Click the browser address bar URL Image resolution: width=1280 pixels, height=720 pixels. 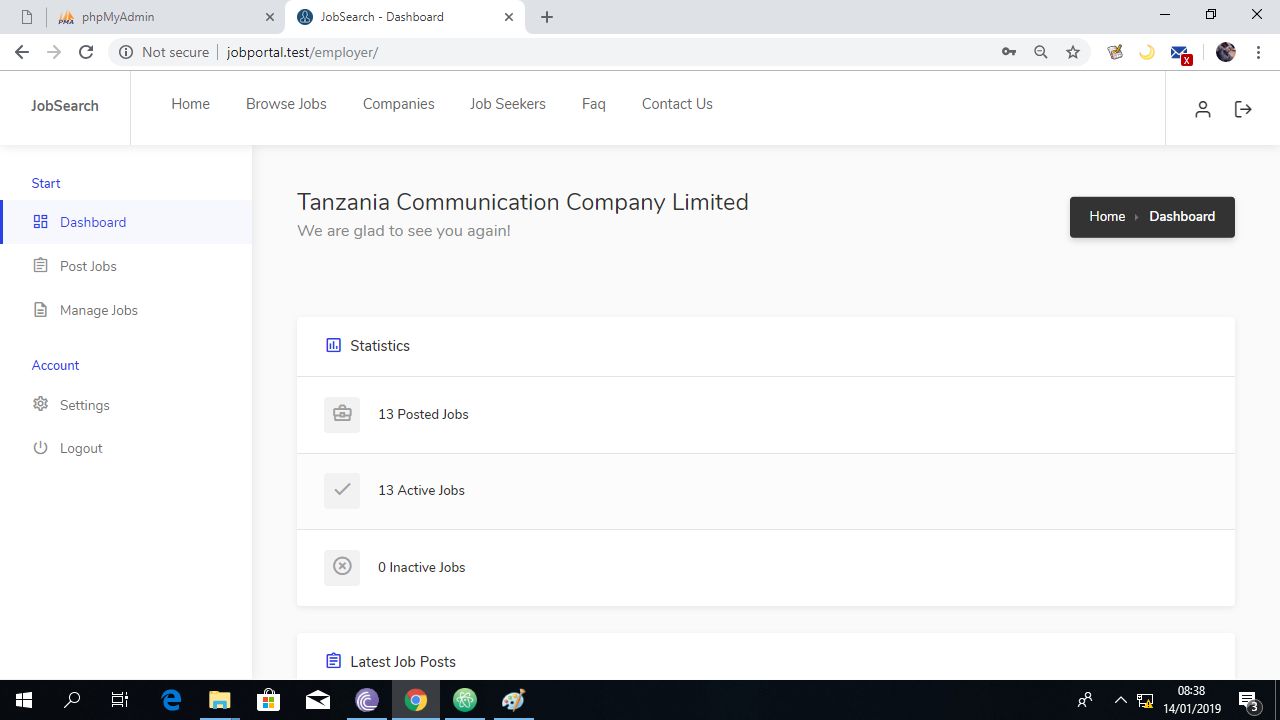tap(302, 52)
